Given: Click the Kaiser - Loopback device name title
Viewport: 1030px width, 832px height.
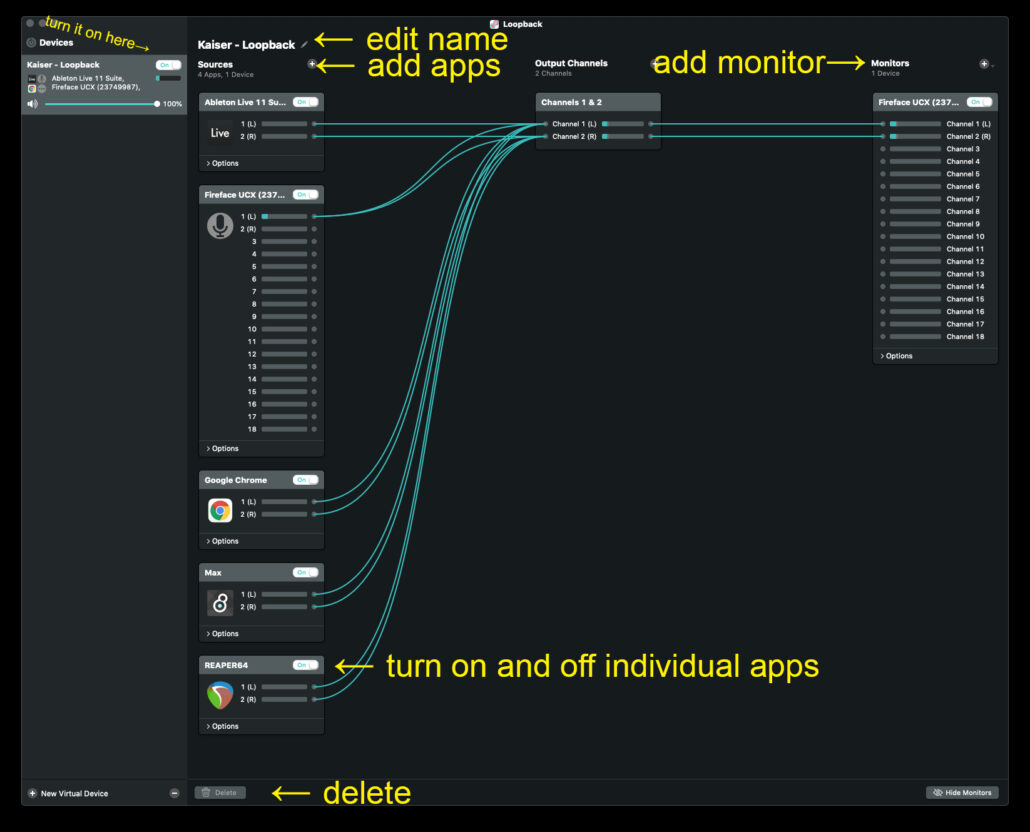Looking at the screenshot, I should pos(246,45).
